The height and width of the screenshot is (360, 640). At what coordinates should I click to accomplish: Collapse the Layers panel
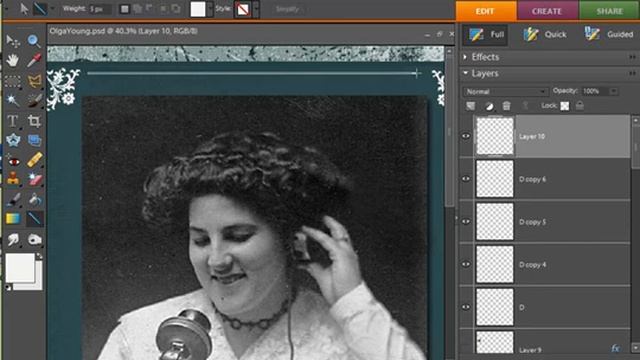[465, 73]
